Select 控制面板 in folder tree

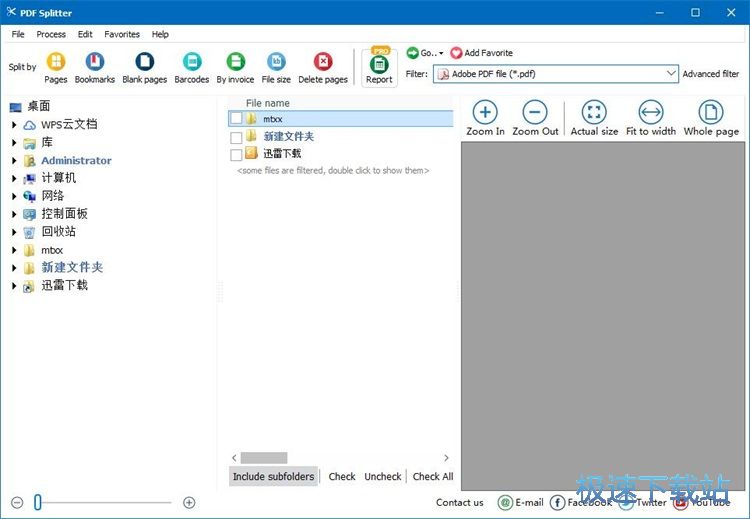coord(64,214)
